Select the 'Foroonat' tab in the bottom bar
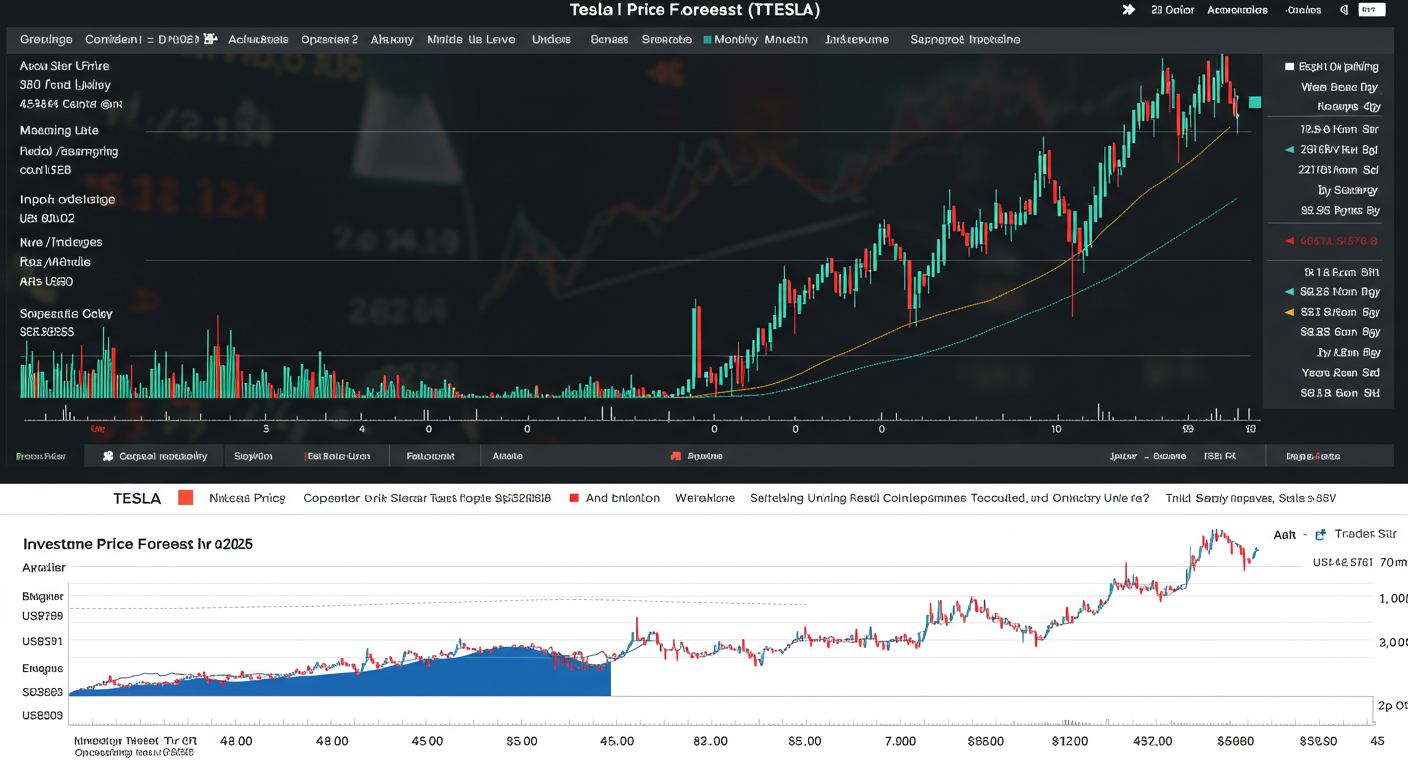1408x768 pixels. point(430,456)
